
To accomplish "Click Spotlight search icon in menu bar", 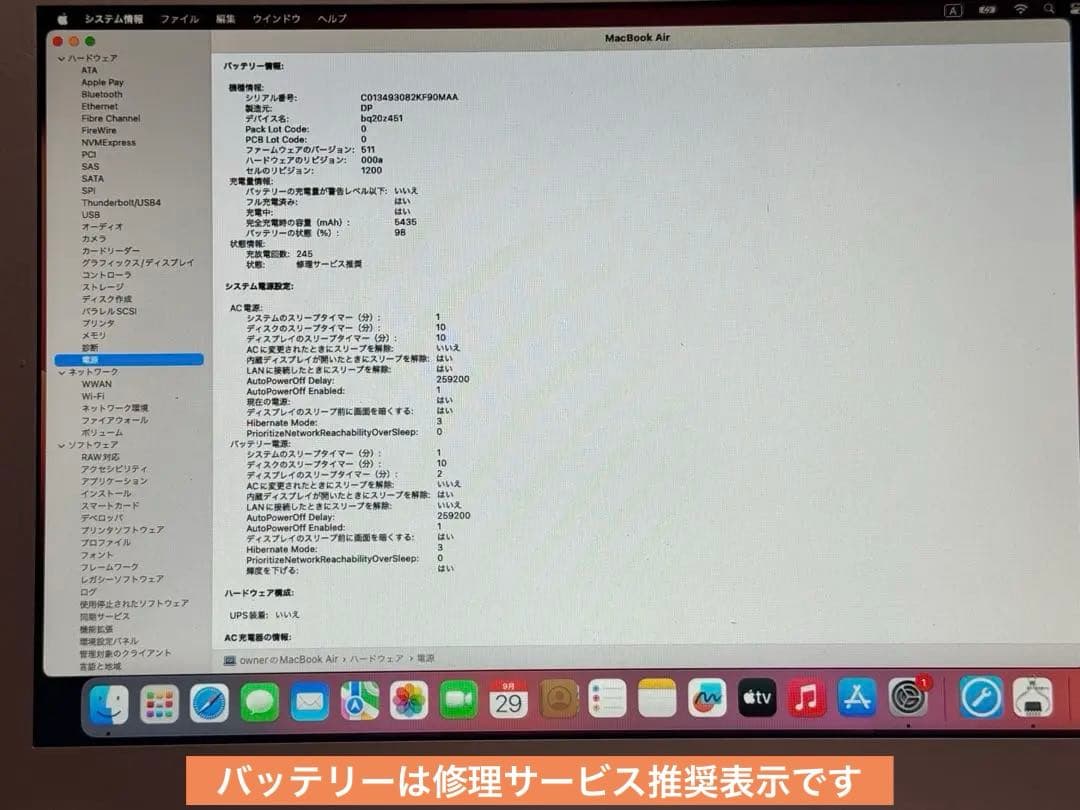I will point(1049,9).
